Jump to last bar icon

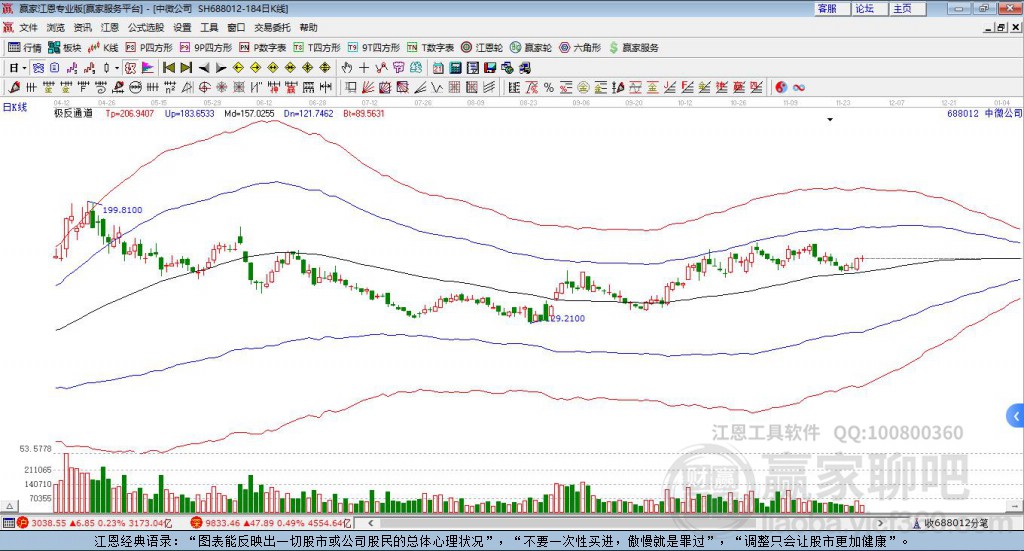186,68
